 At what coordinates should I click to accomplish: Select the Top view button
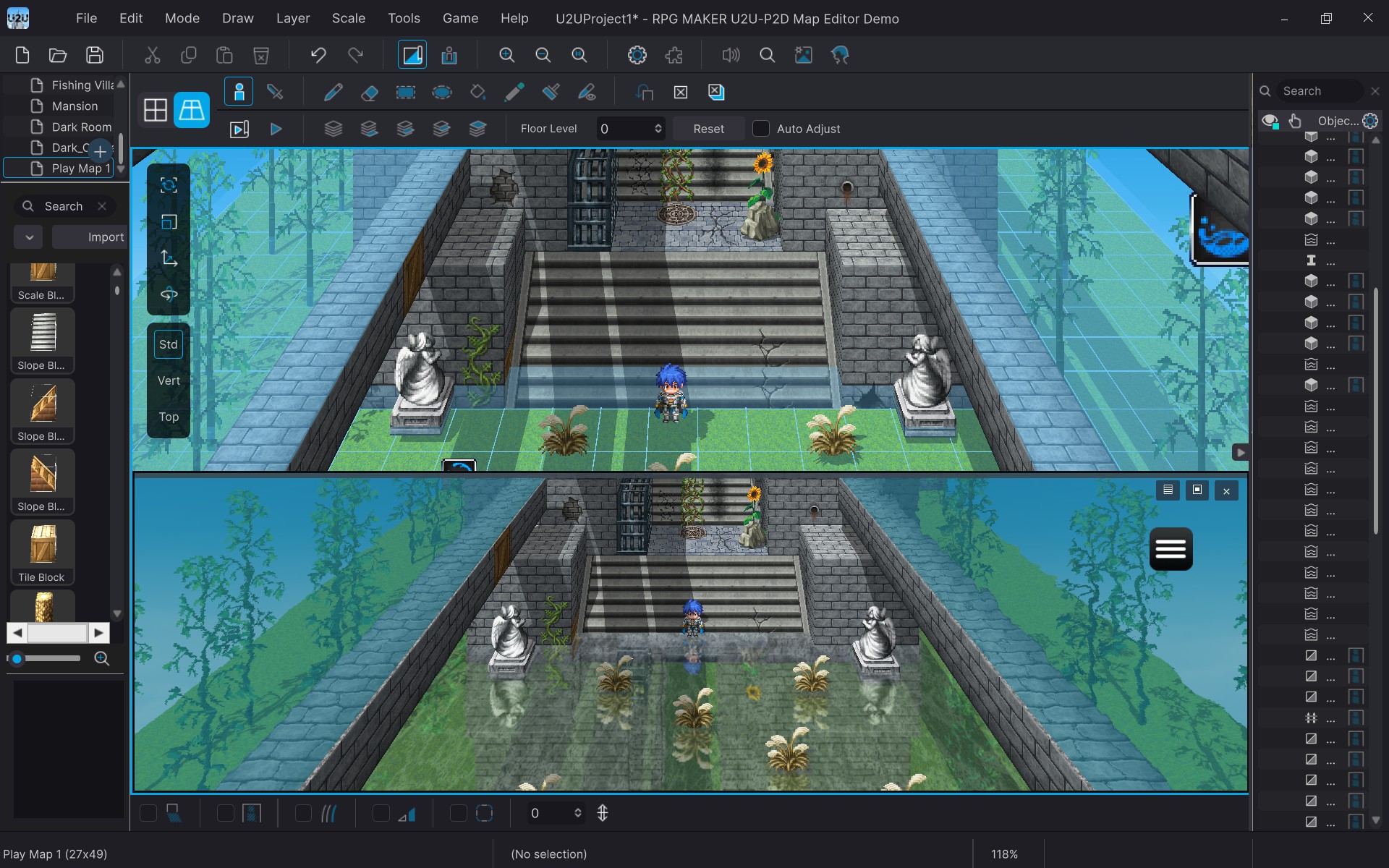(x=169, y=417)
